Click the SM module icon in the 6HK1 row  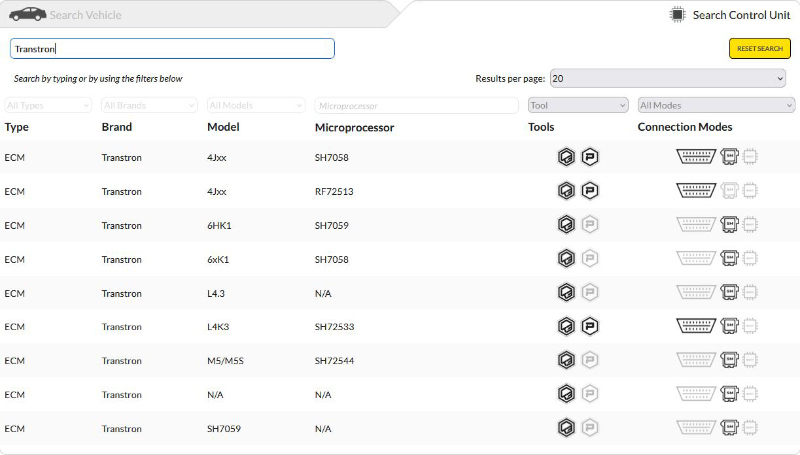(x=730, y=225)
